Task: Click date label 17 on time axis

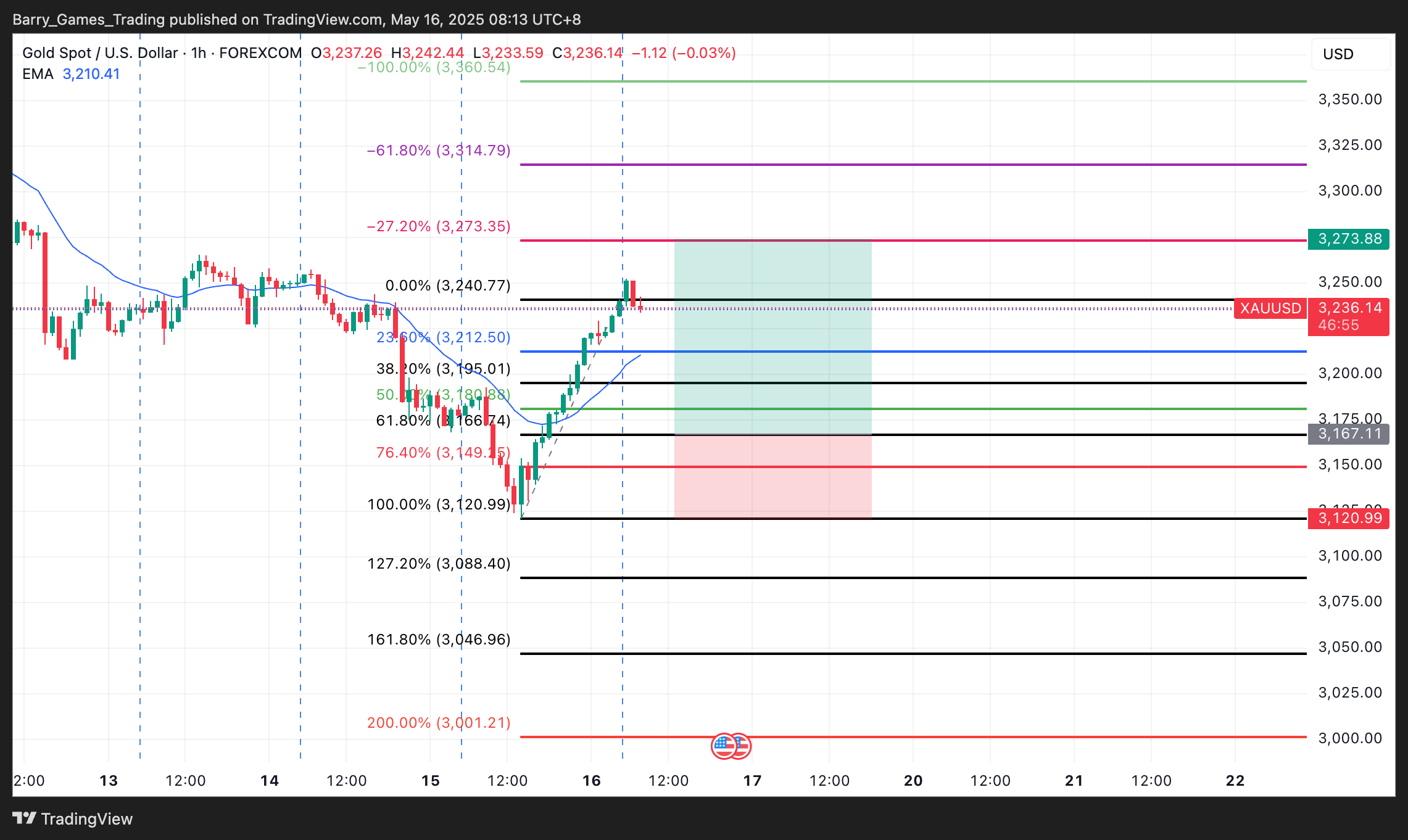Action: tap(752, 781)
